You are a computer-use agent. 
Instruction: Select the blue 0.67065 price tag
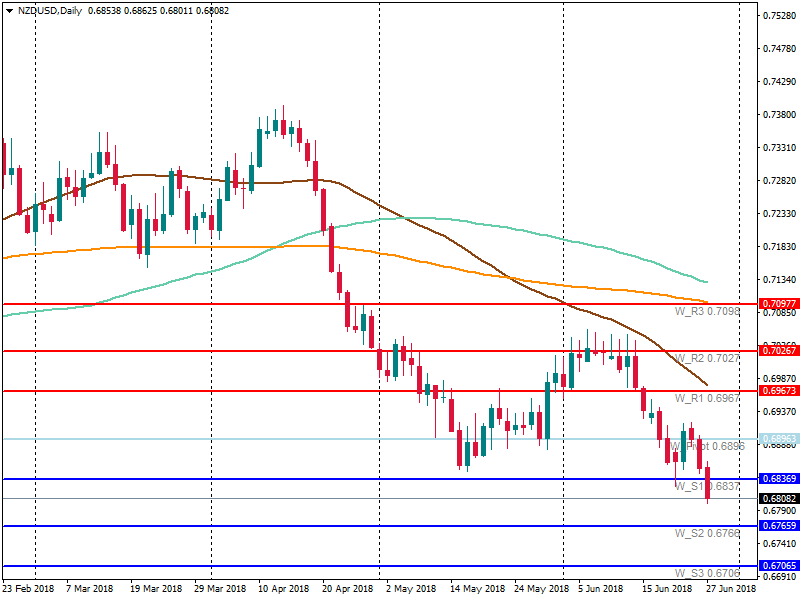[778, 566]
